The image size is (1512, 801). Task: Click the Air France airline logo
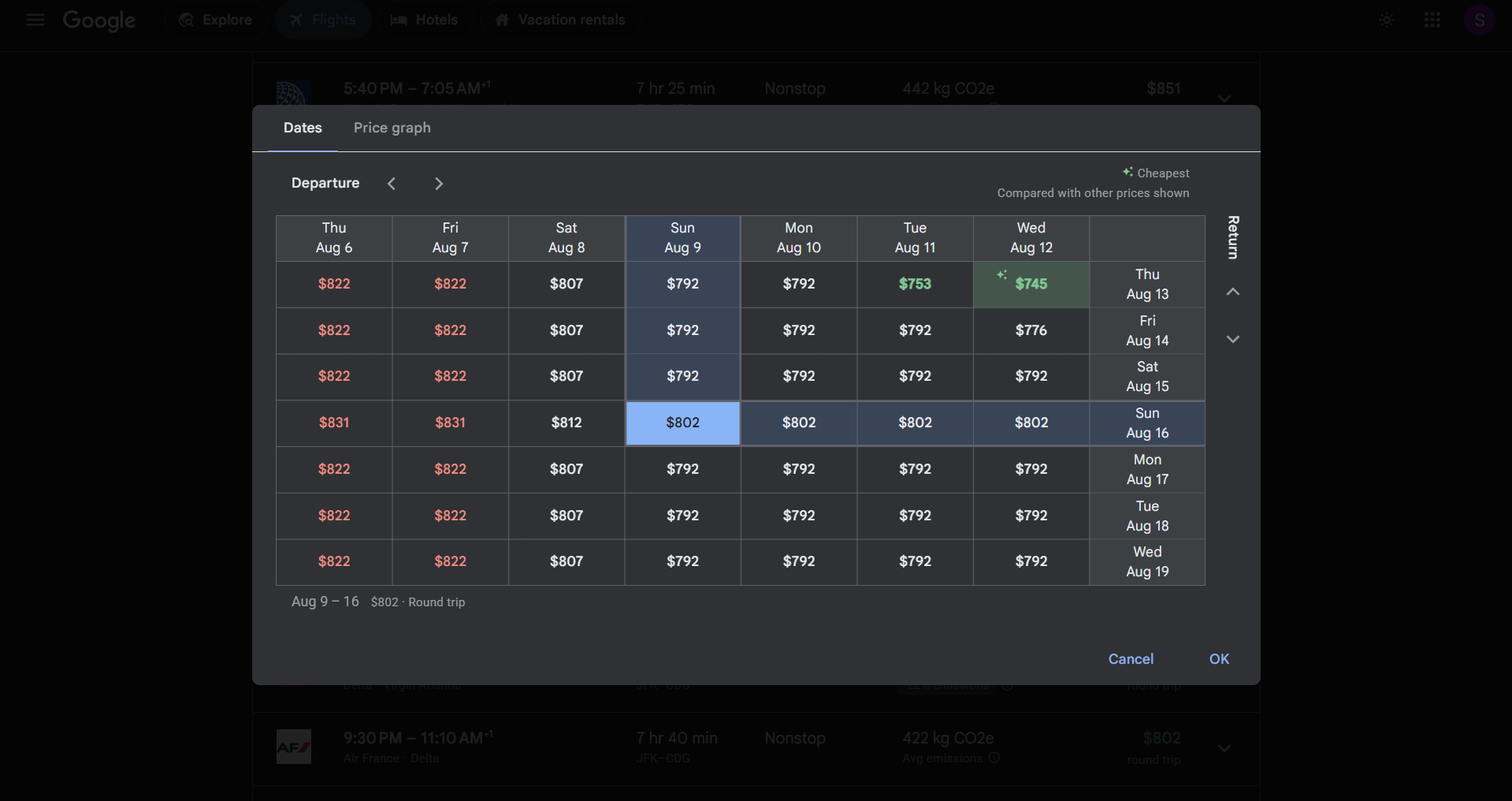pyautogui.click(x=294, y=747)
